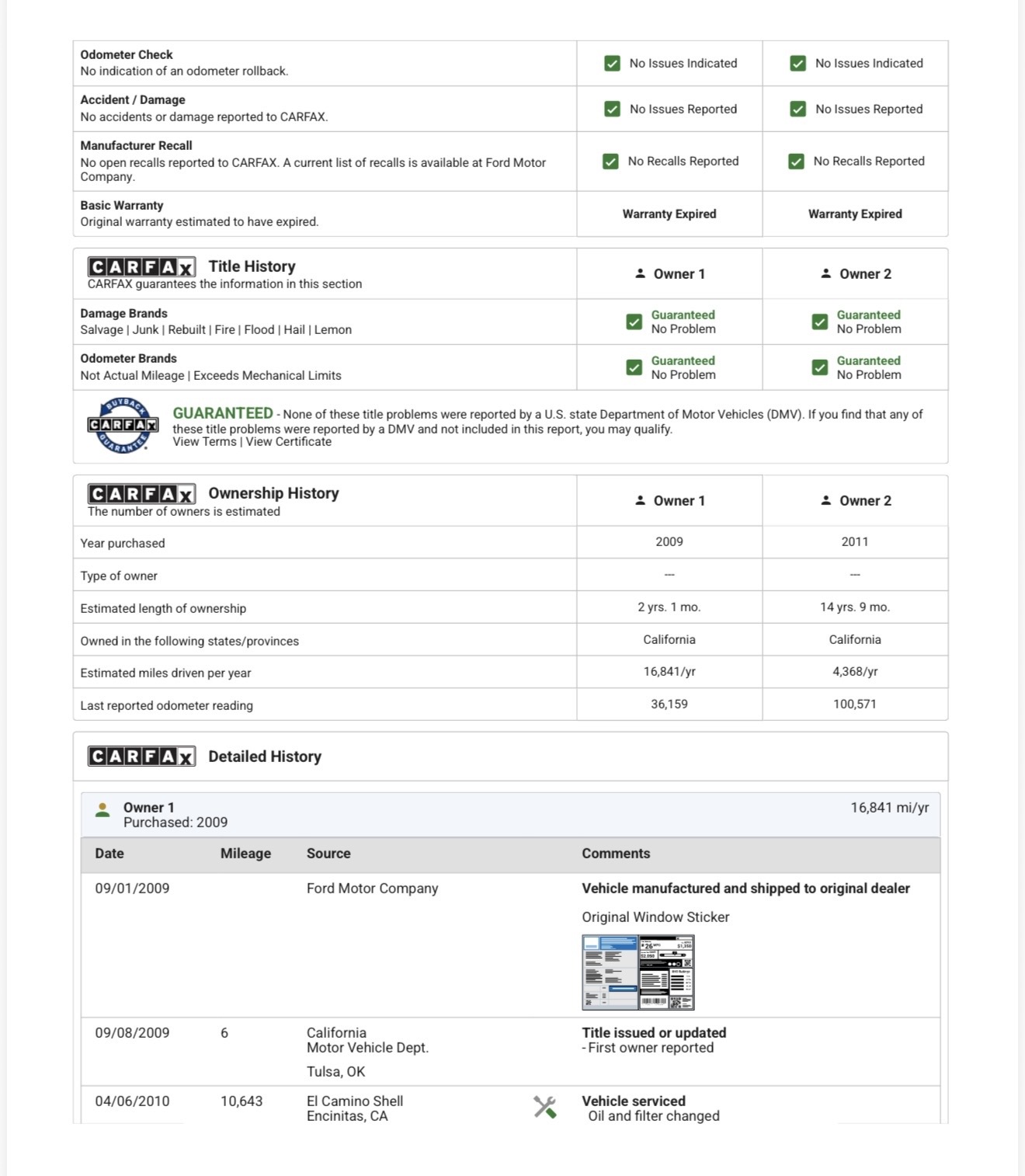Click Accident / Damage checkmark in first owner column
The width and height of the screenshot is (1025, 1176).
pos(613,109)
